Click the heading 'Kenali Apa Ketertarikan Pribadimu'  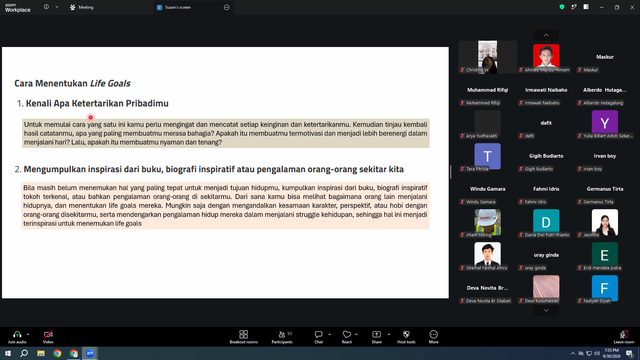pyautogui.click(x=97, y=103)
